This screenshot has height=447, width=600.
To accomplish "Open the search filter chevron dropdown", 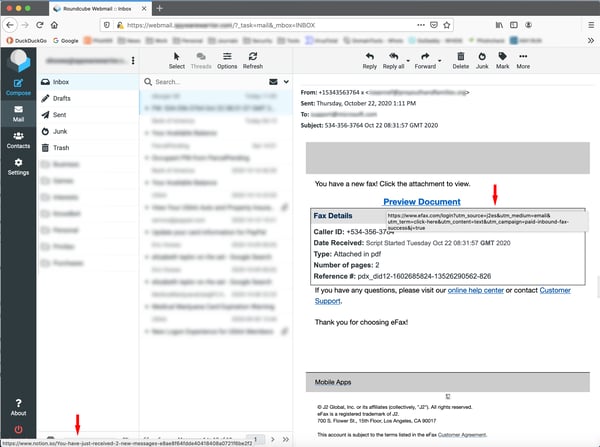I will pyautogui.click(x=285, y=81).
